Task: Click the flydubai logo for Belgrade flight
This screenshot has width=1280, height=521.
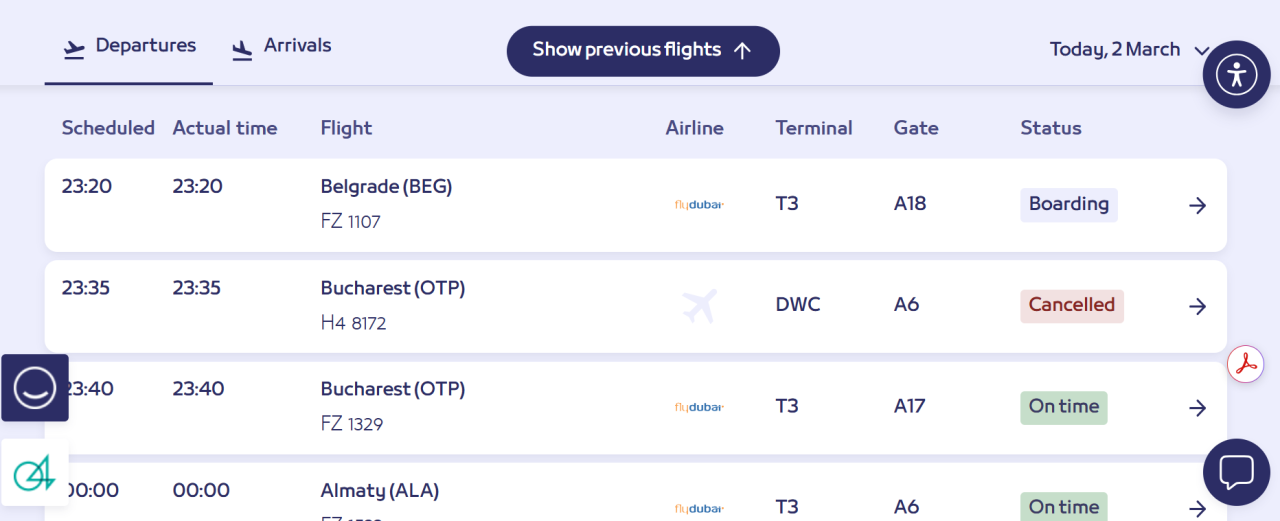Action: coord(698,205)
